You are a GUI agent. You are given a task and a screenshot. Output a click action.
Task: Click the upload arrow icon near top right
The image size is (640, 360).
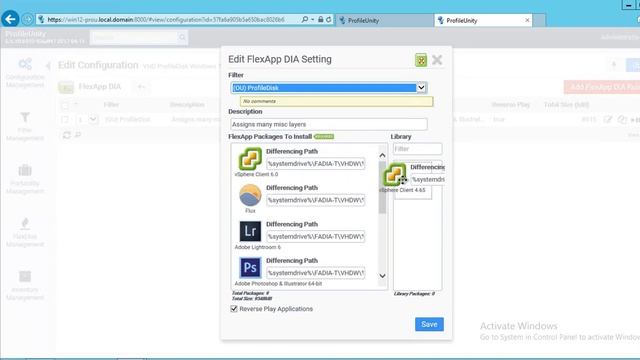coord(613,65)
